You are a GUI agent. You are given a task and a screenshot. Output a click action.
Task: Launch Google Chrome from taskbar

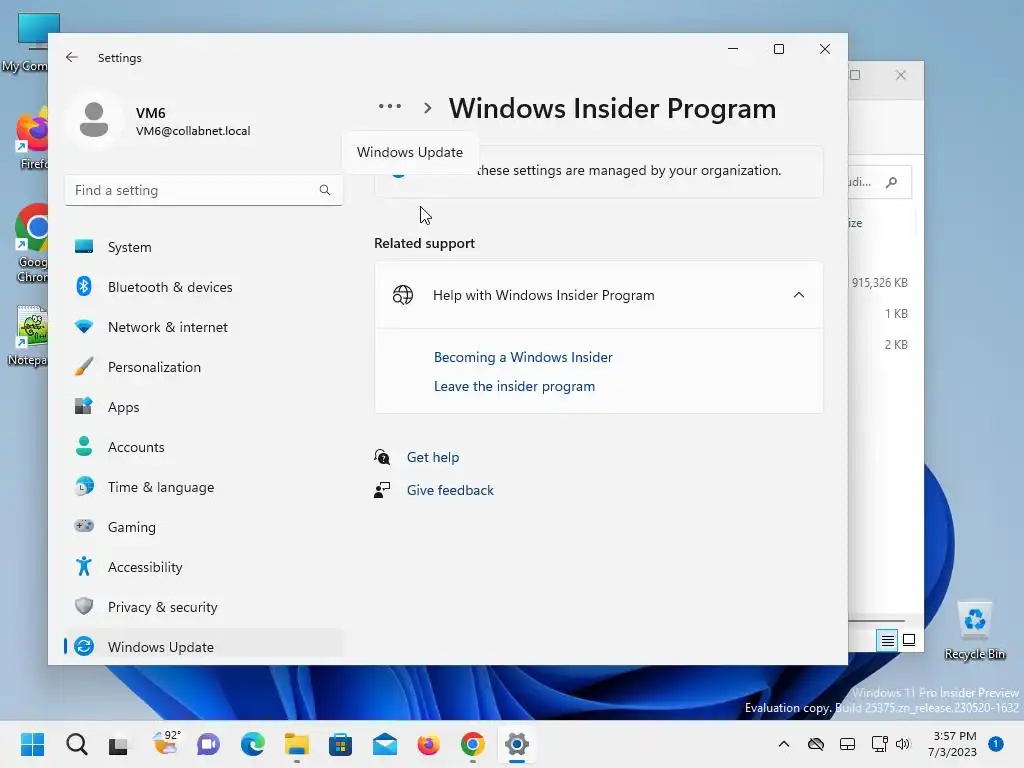(472, 744)
